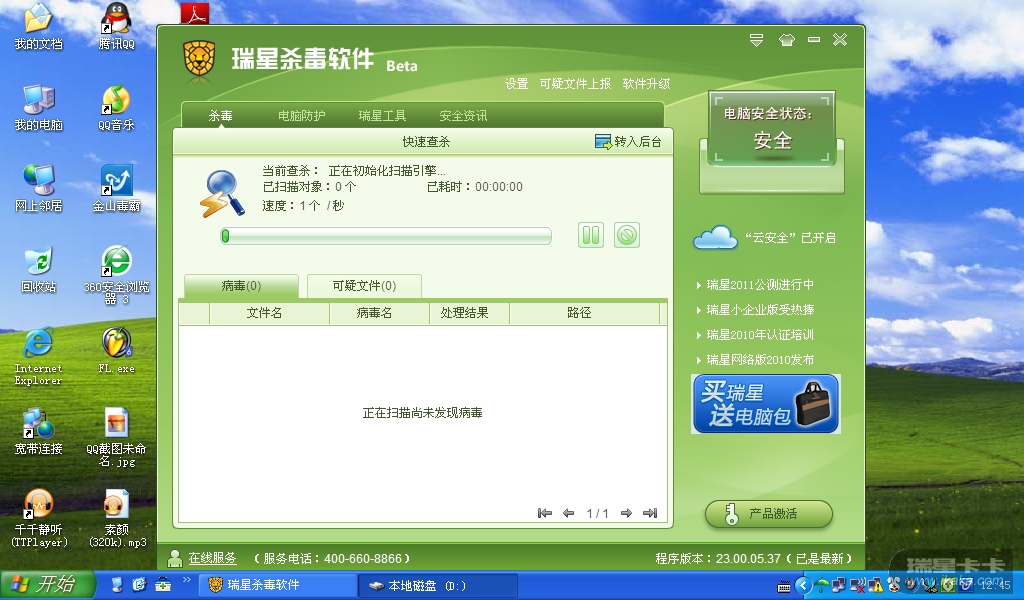Launch QQ音乐 desktop shortcut

[116, 108]
